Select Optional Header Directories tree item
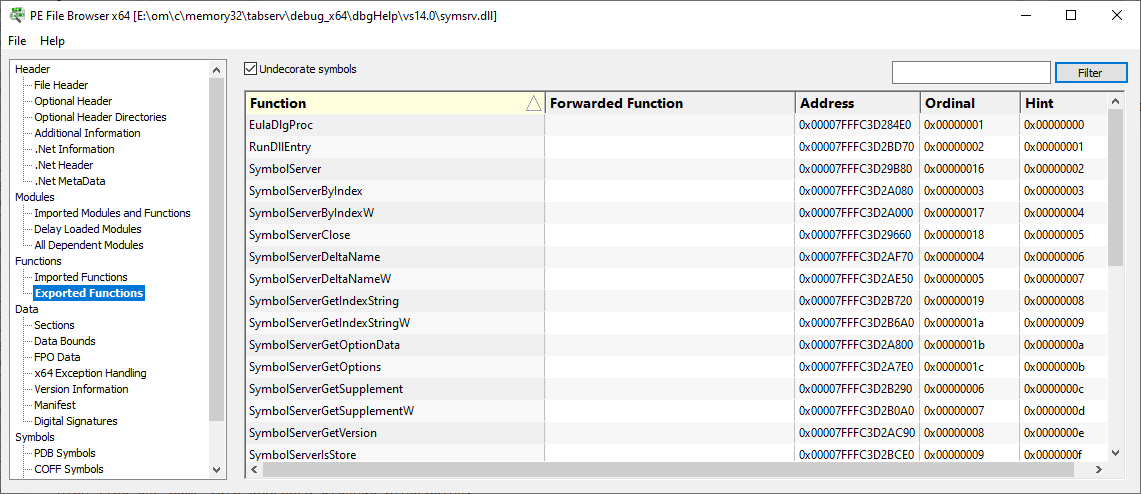 [x=100, y=117]
